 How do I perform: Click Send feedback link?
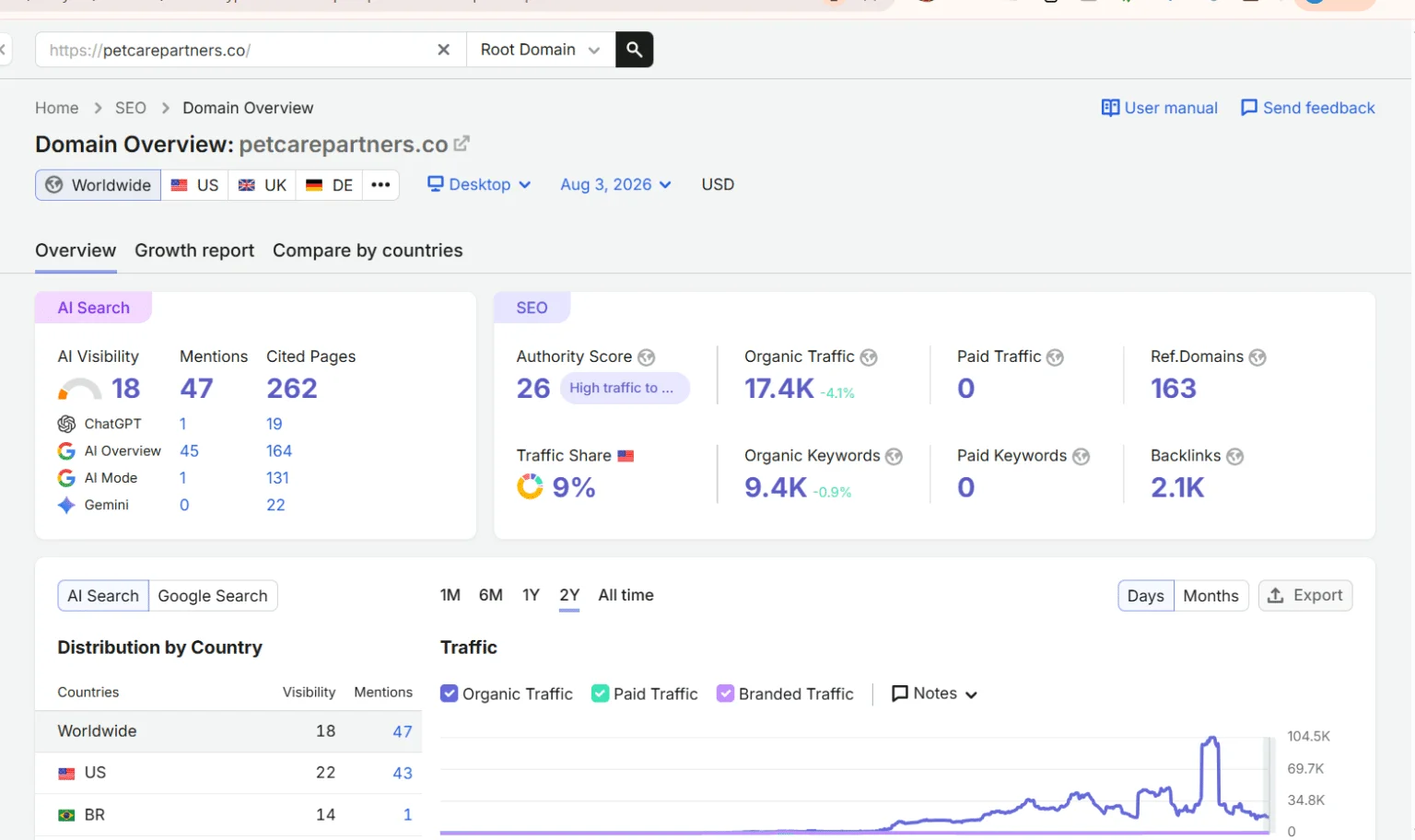[x=1307, y=108]
